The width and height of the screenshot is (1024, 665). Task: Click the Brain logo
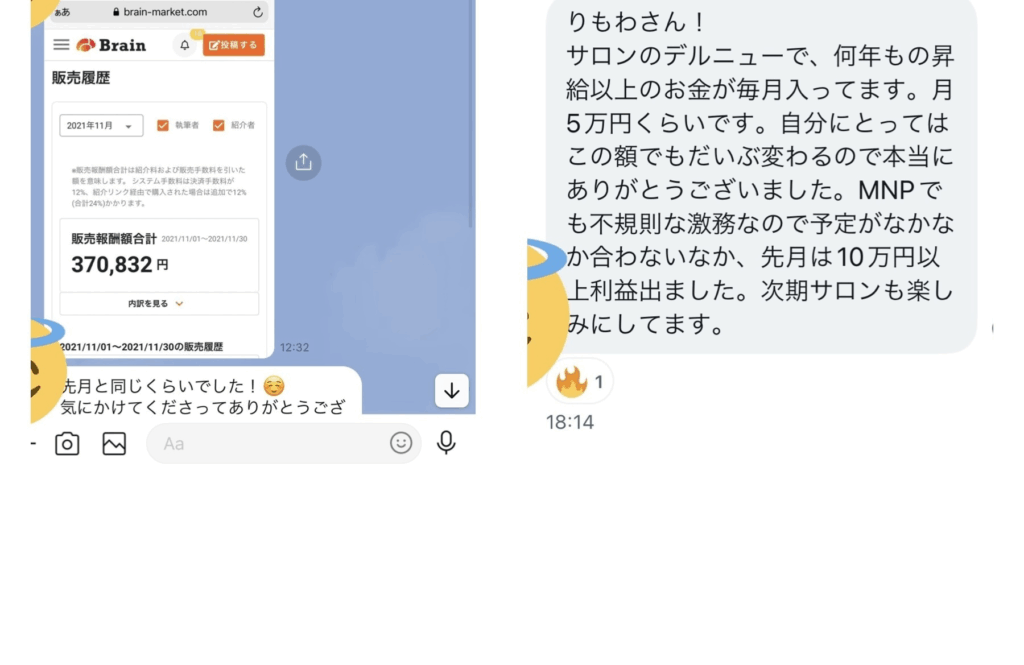(x=111, y=45)
